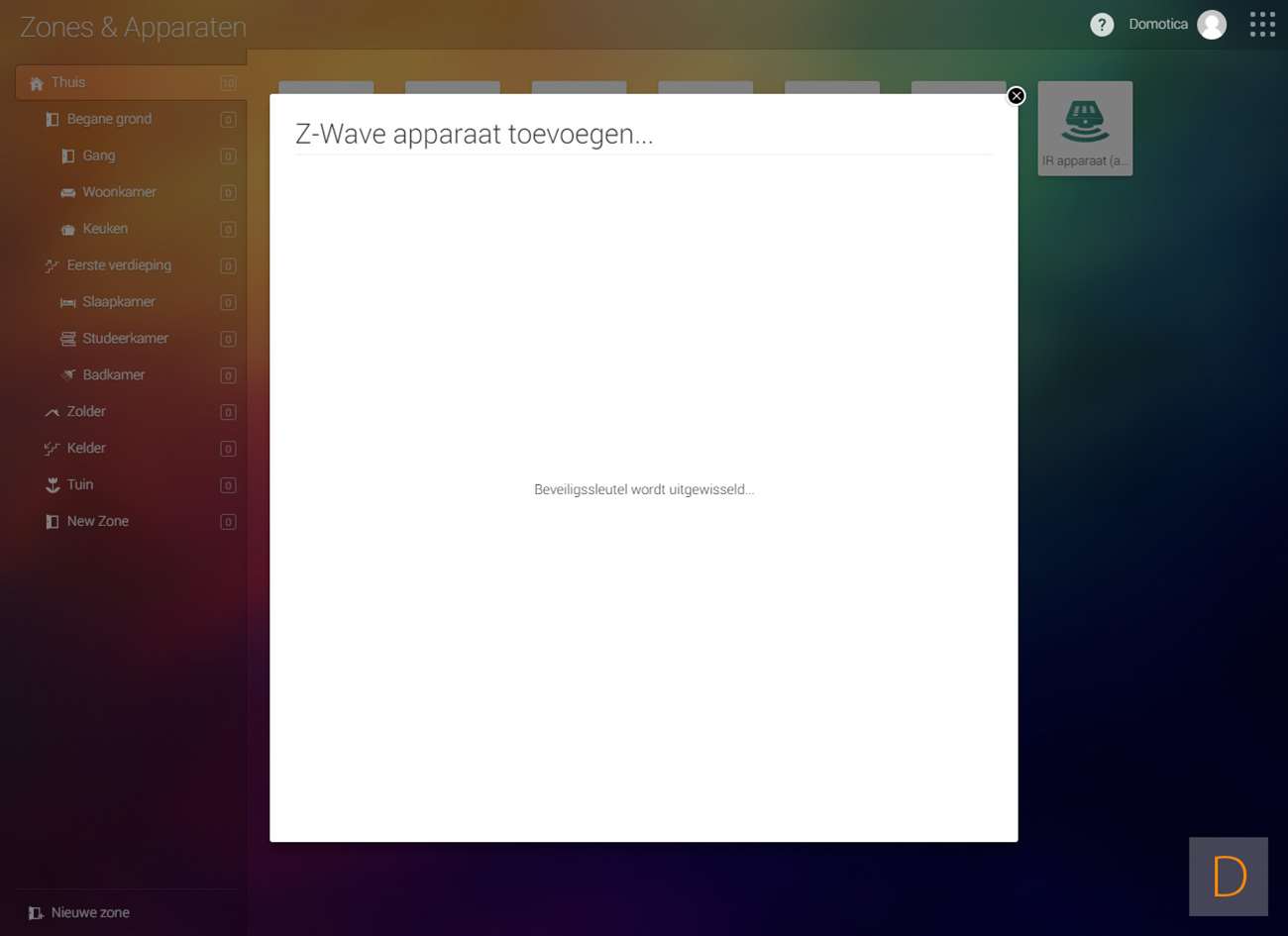Viewport: 1288px width, 936px height.
Task: Open the help question mark icon
Action: tap(1101, 25)
